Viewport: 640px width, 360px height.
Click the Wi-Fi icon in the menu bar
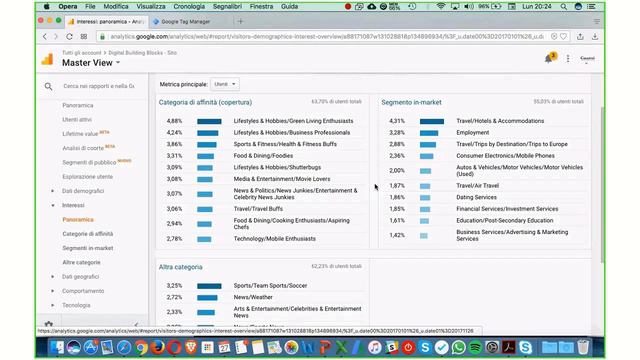(441, 7)
